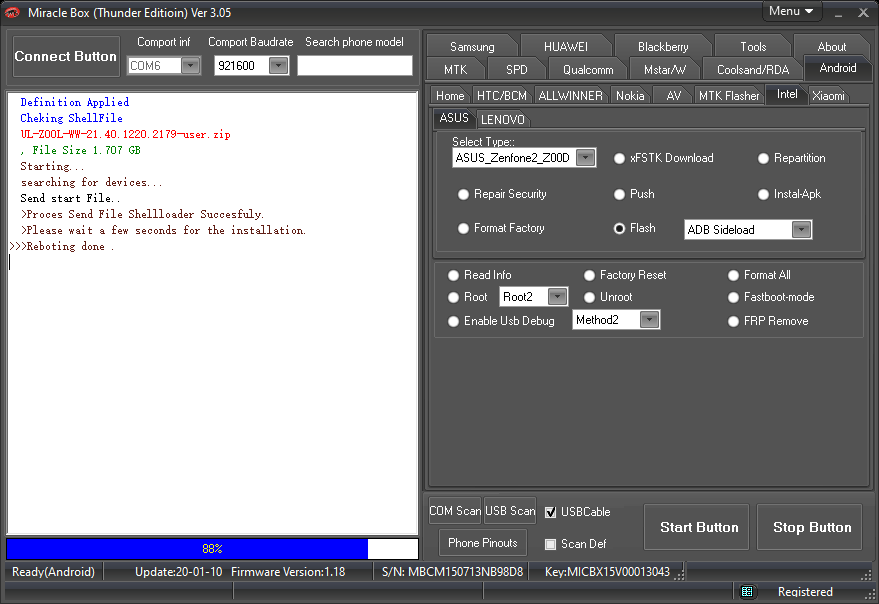Open the Tools tab
This screenshot has width=879, height=604.
(753, 47)
